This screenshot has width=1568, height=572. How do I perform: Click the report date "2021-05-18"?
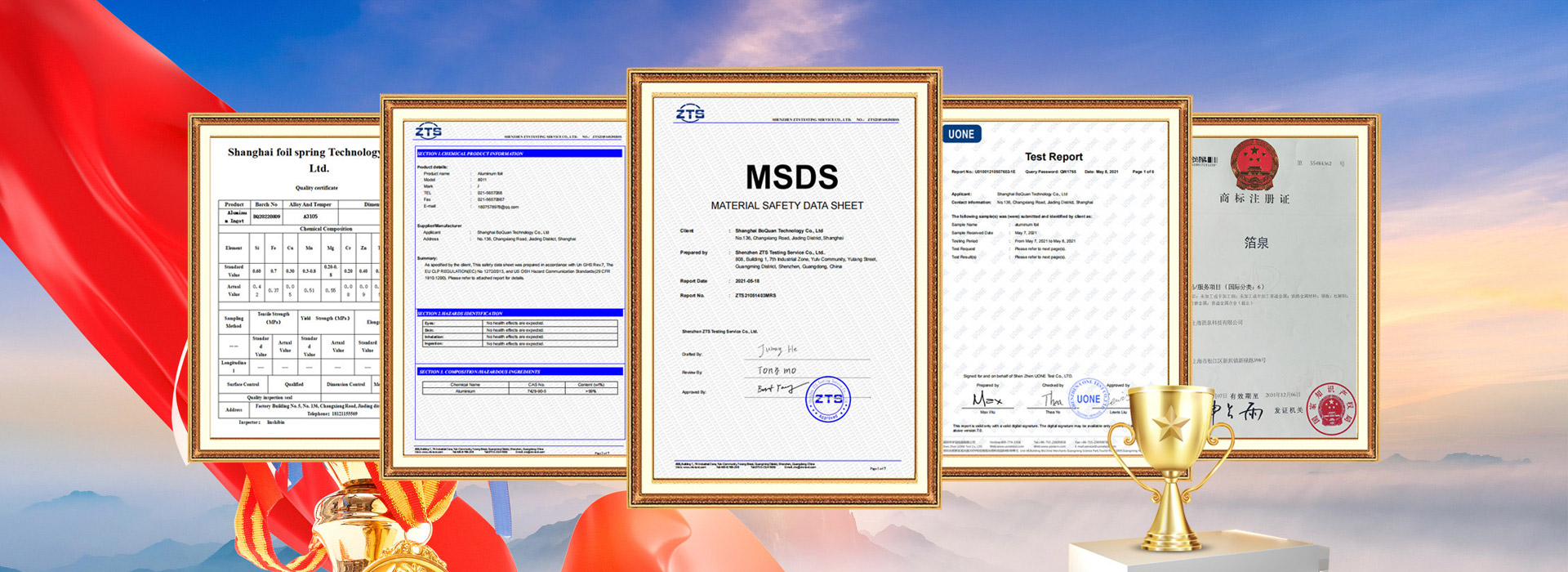point(747,281)
